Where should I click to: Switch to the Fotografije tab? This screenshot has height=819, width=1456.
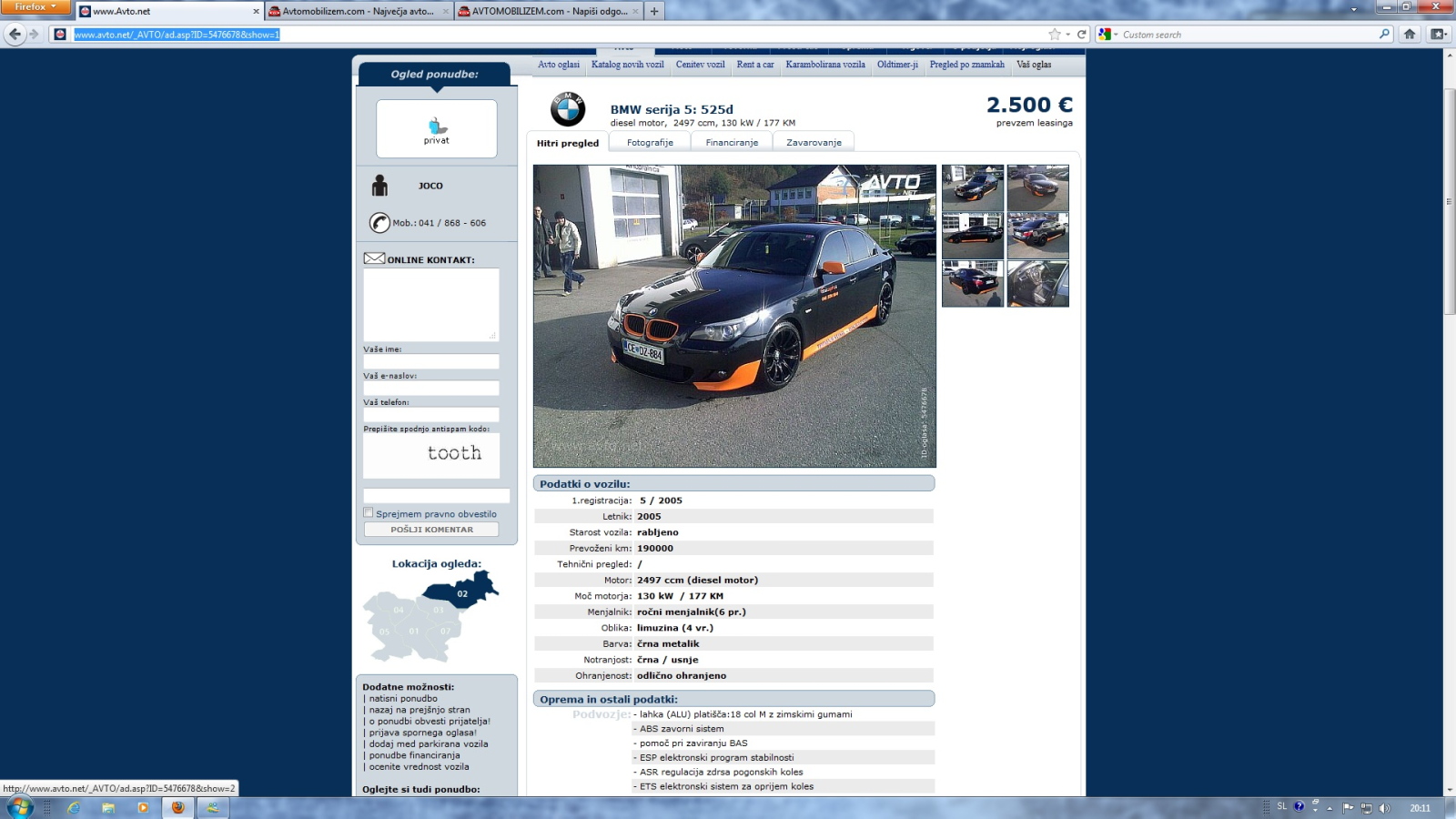(x=650, y=143)
